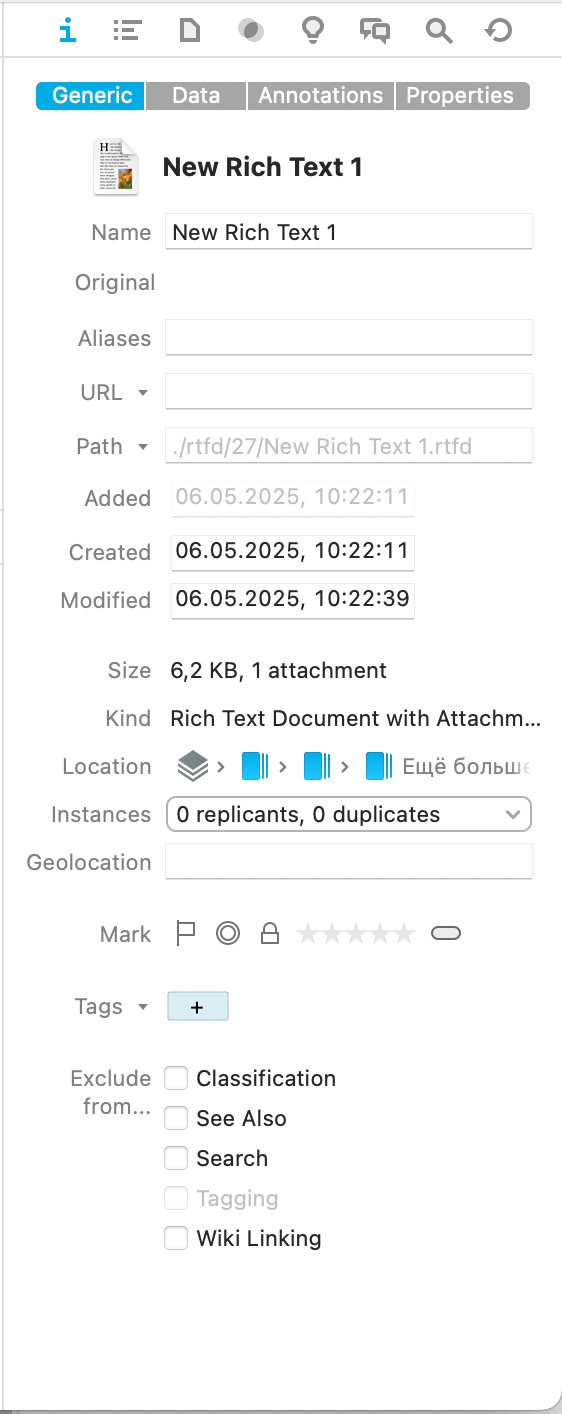Set the label color pill
This screenshot has width=562, height=1414.
click(x=446, y=934)
